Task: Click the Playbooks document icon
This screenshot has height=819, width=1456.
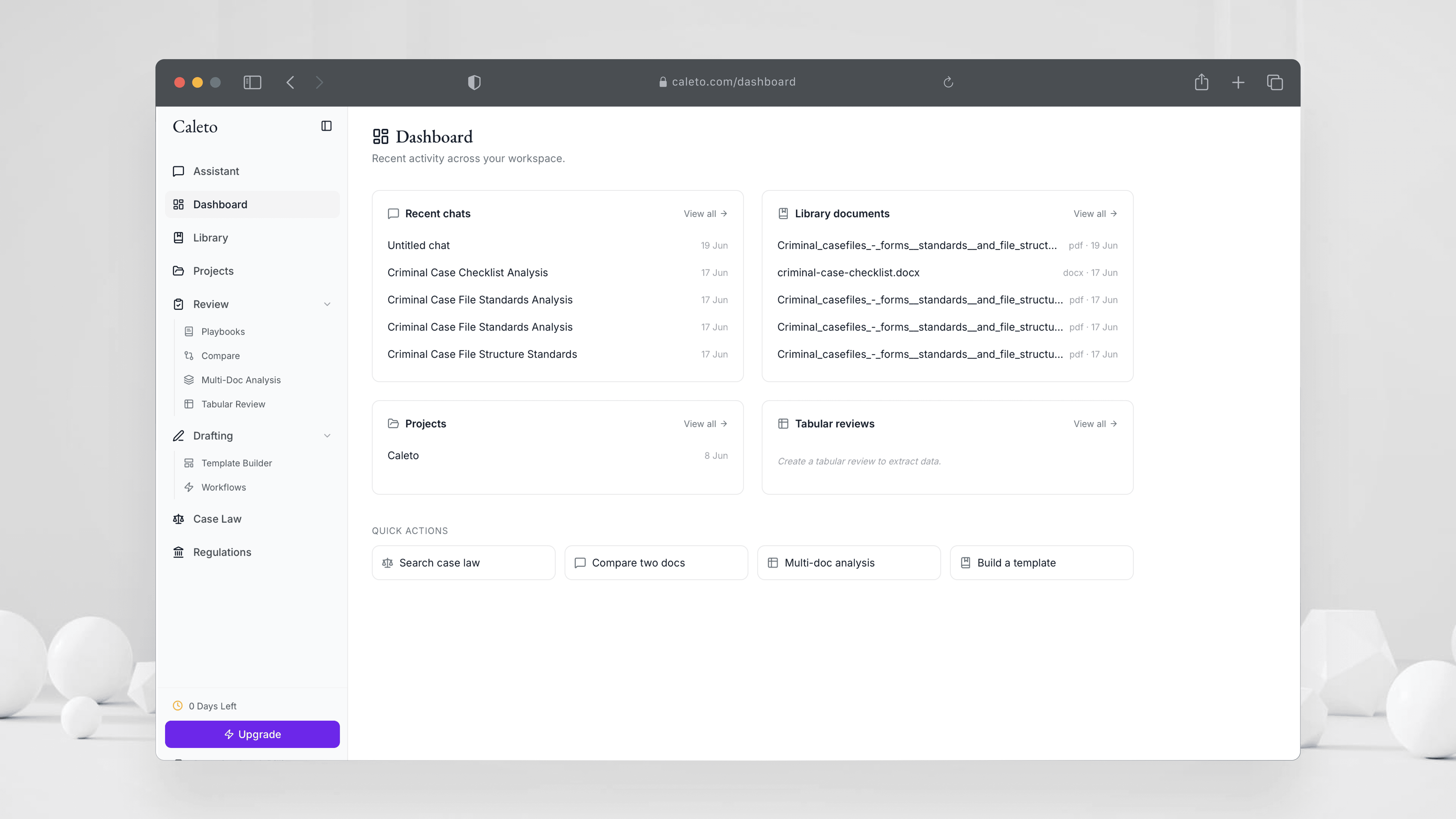Action: coord(189,332)
